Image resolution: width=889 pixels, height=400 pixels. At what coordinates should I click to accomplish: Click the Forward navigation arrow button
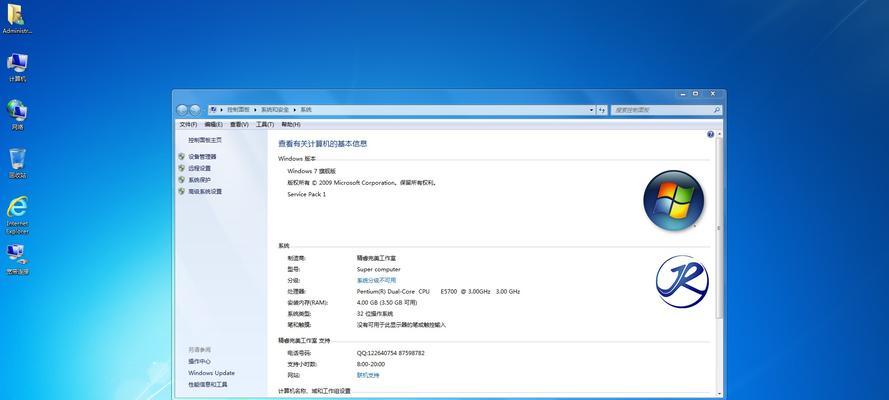point(195,110)
